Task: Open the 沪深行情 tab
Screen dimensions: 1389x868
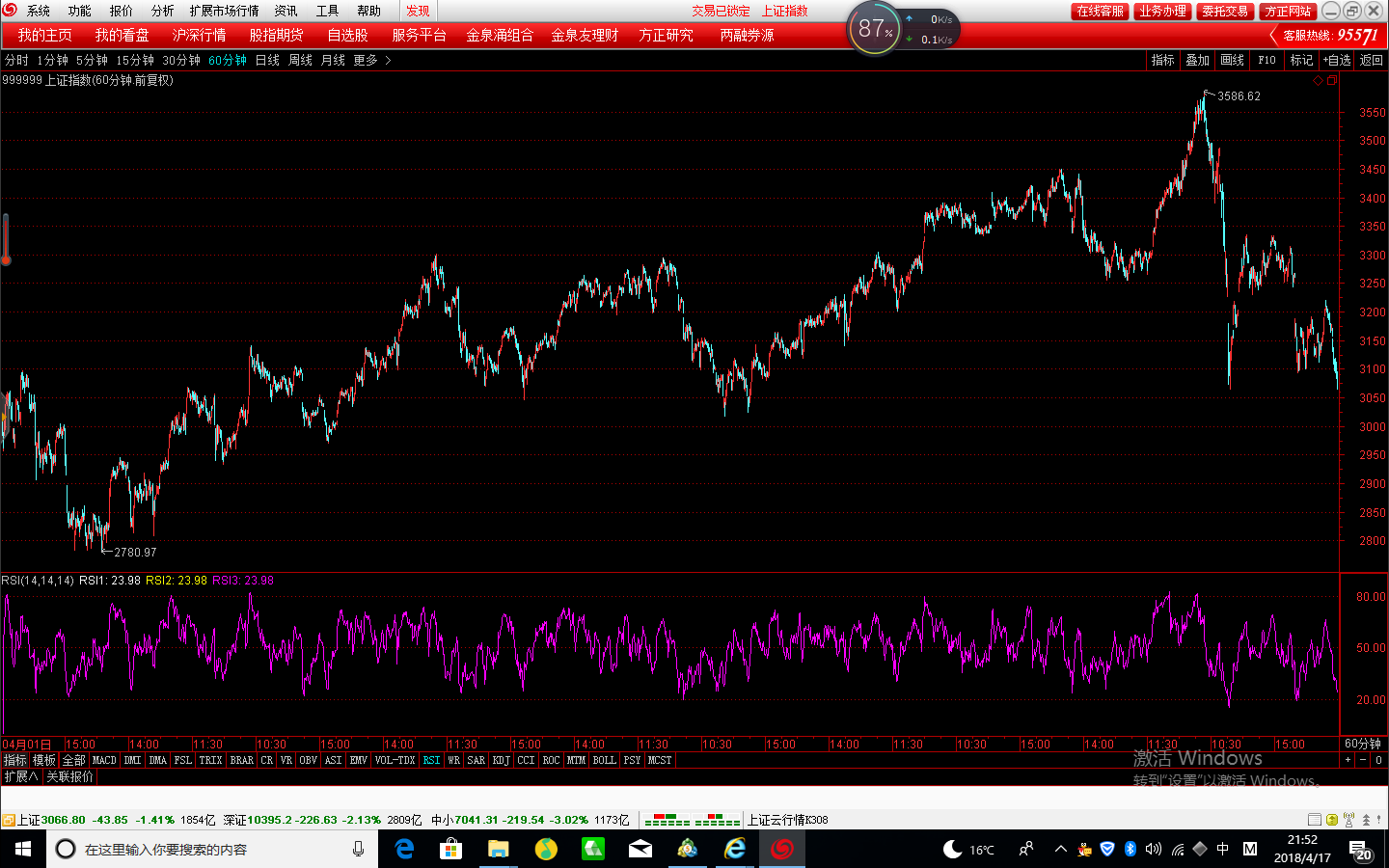Action: pyautogui.click(x=199, y=35)
